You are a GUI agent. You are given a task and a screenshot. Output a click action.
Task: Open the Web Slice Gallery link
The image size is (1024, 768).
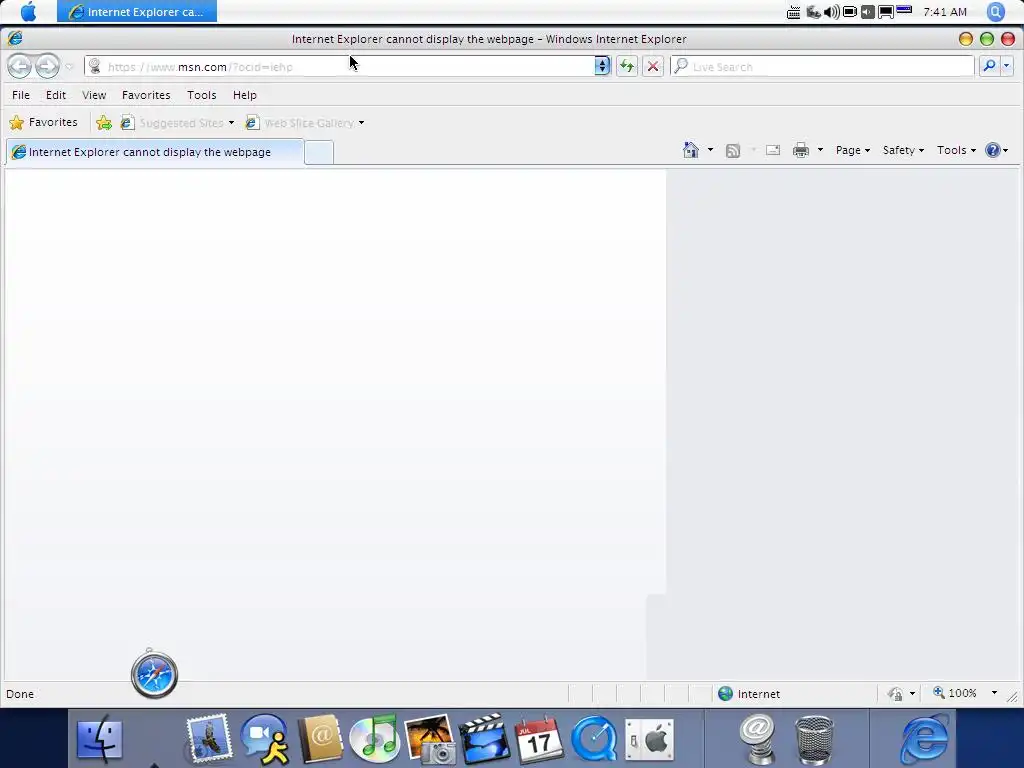(x=300, y=123)
